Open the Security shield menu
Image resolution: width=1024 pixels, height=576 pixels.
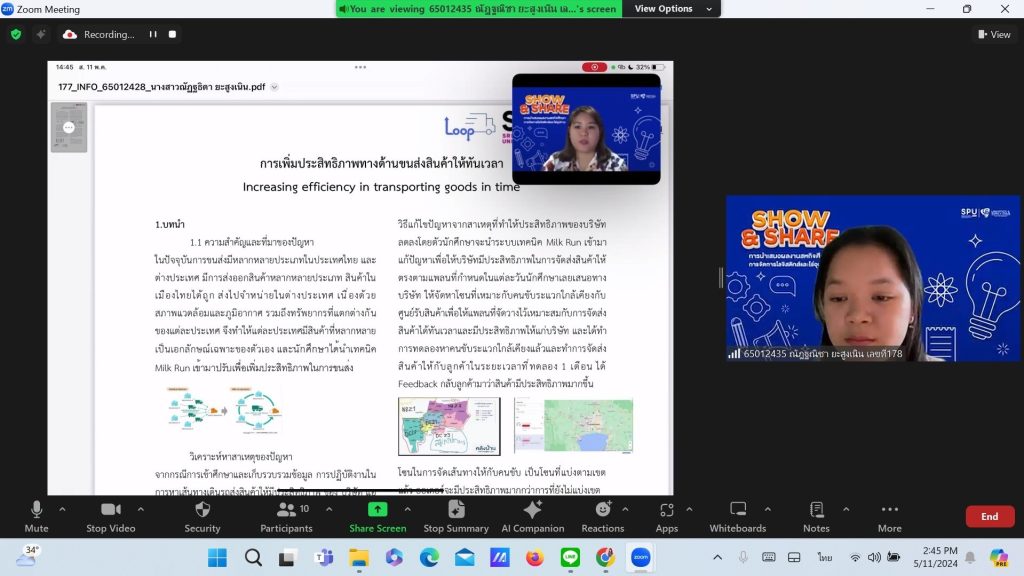click(202, 516)
